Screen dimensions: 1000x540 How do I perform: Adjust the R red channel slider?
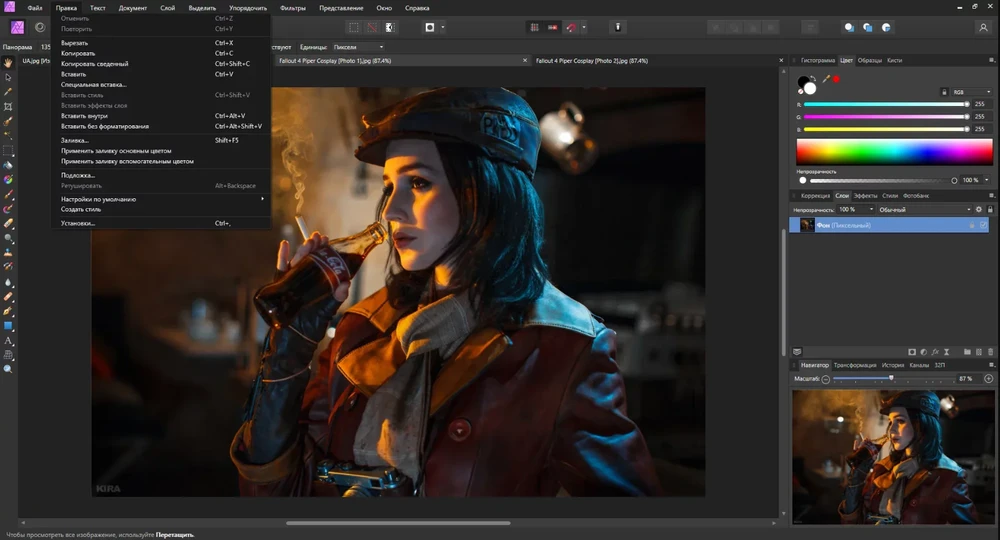tap(886, 104)
